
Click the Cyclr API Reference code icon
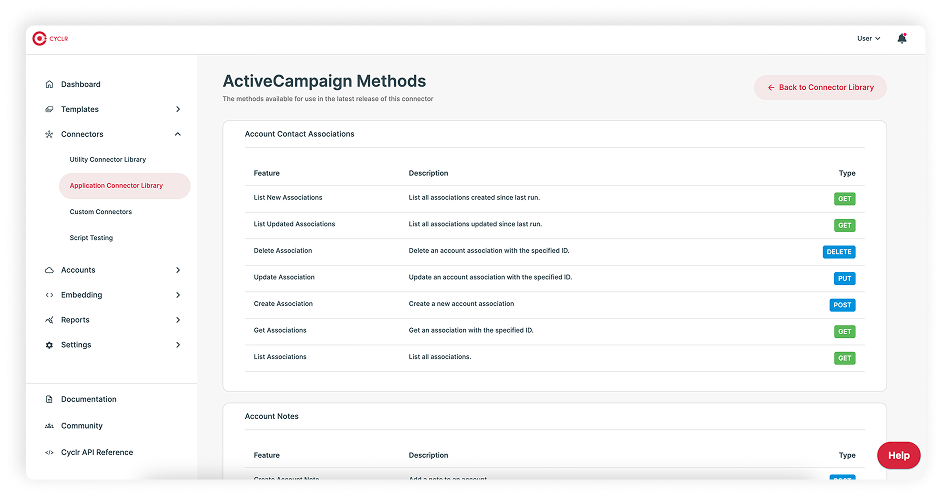(49, 452)
